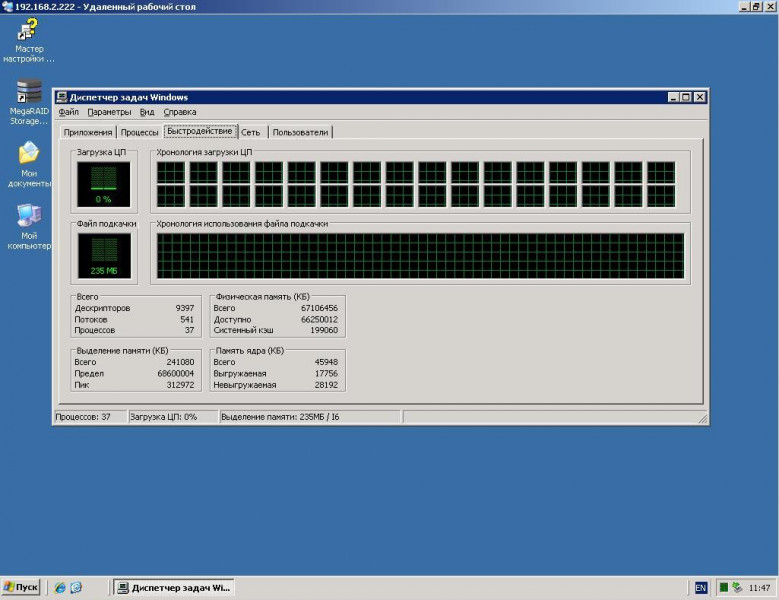Click the network tray icon near the clock
Screen dimensions: 779x600
(x=737, y=588)
